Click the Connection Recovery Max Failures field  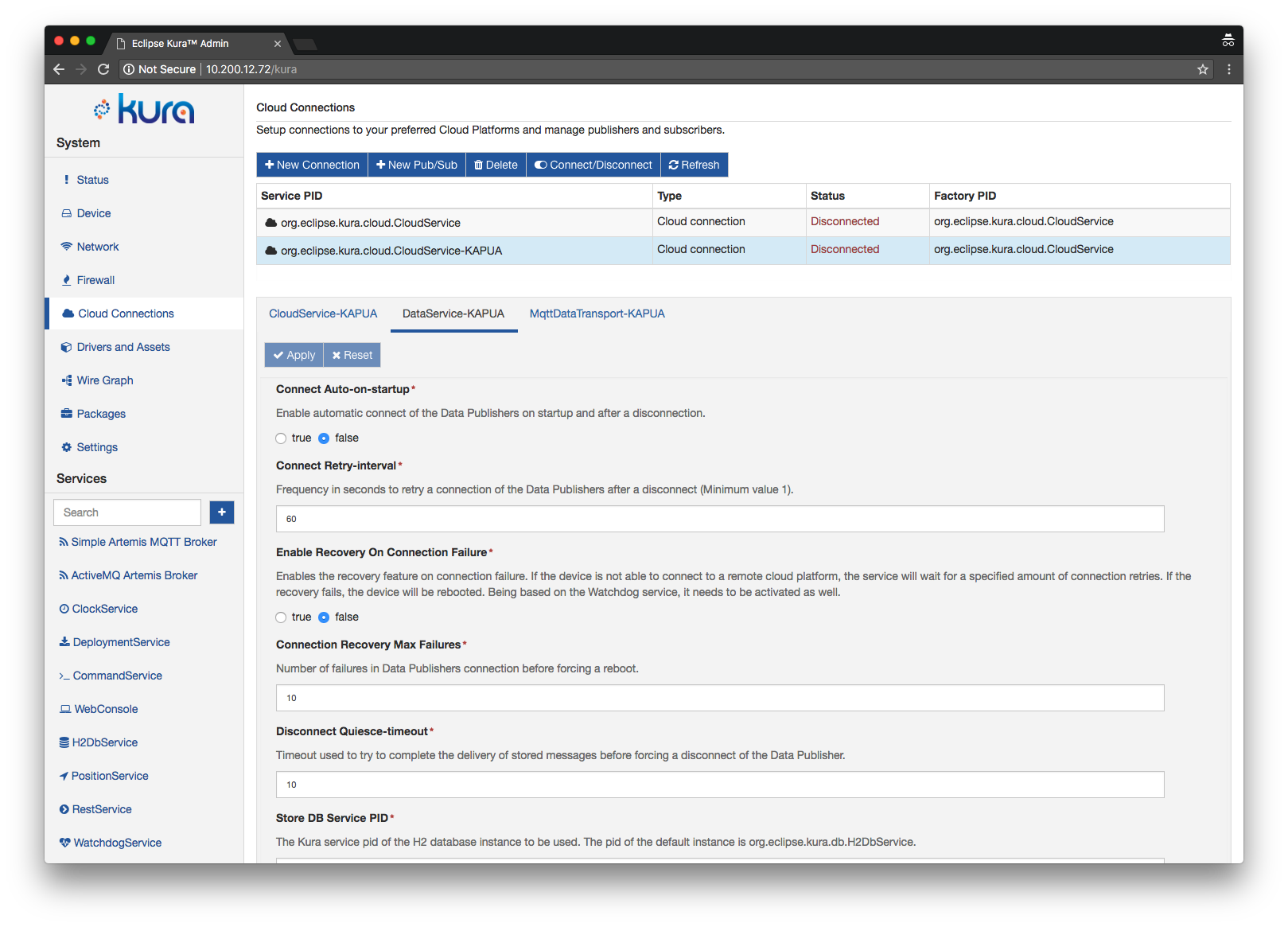[720, 698]
